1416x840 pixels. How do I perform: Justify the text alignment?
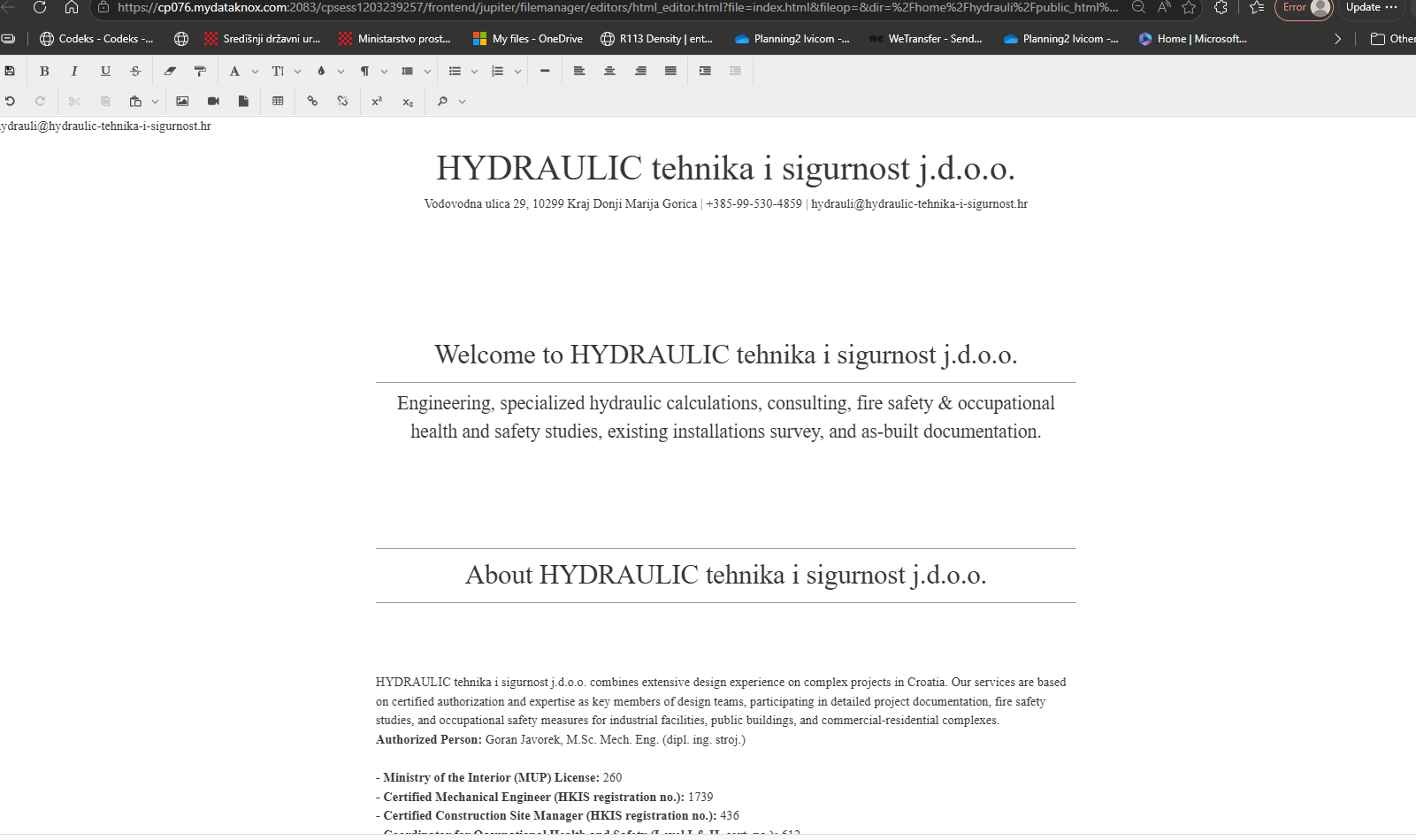(670, 71)
